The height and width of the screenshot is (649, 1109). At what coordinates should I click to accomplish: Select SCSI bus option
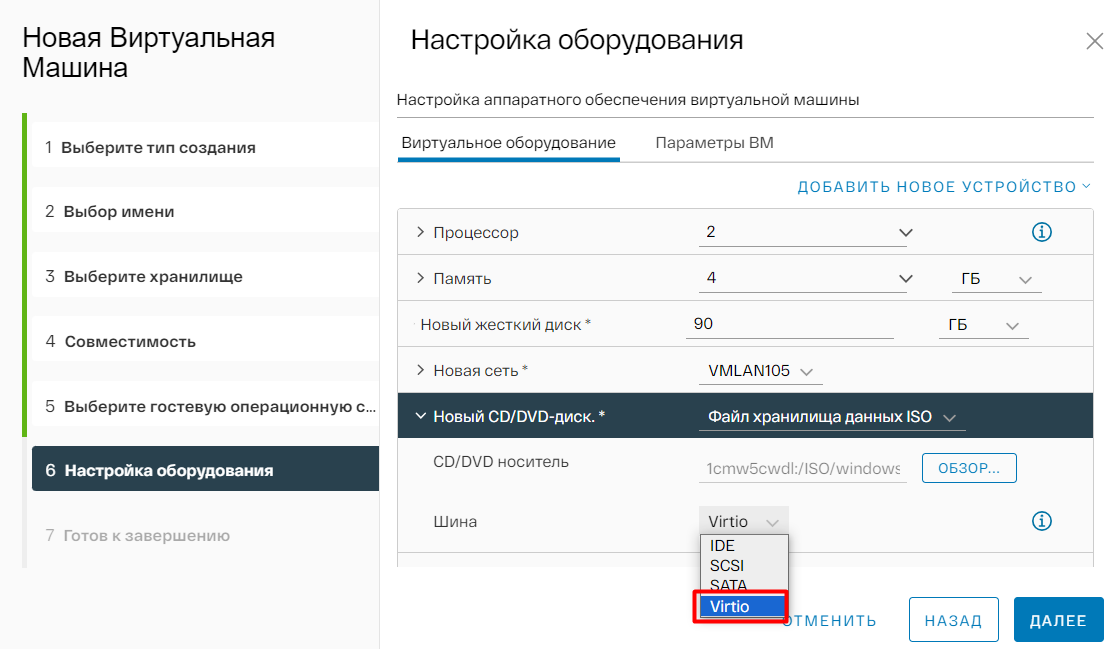tap(743, 566)
